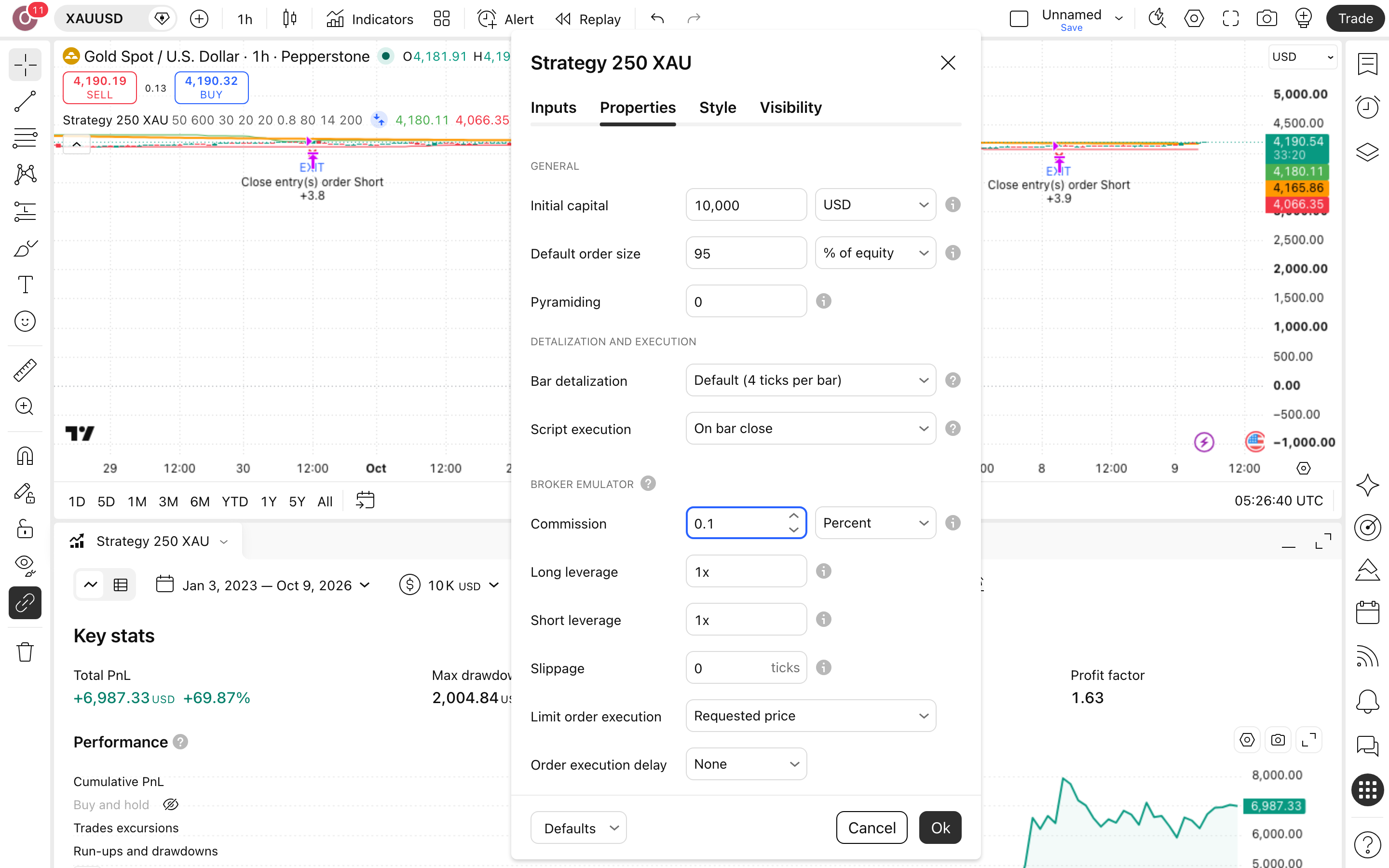Toggle Buy and hold visibility eye

pyautogui.click(x=170, y=805)
